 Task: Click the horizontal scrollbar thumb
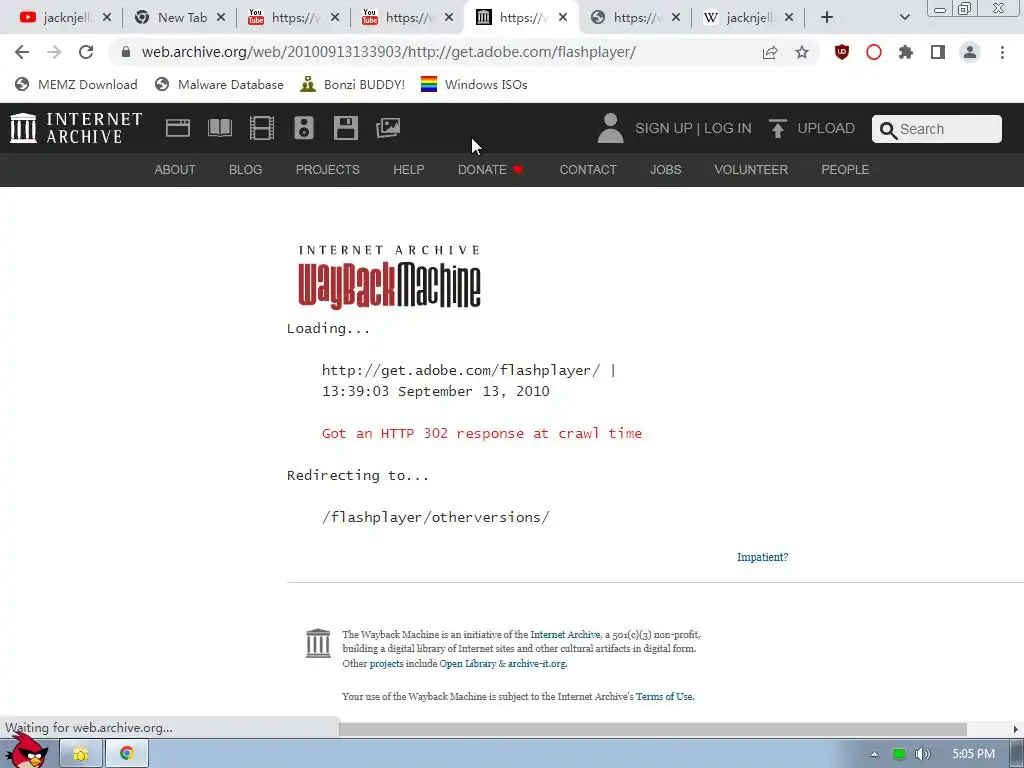(x=652, y=729)
